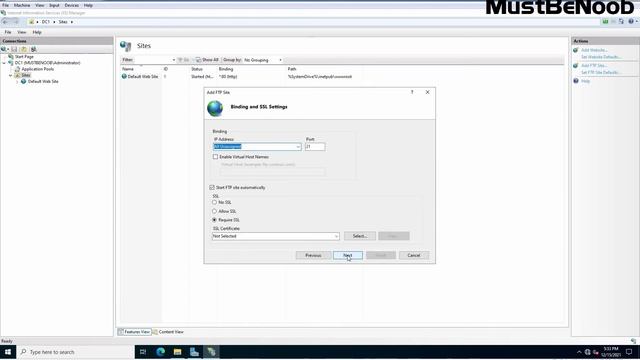Click the save icon in Connections toolbar
Image resolution: width=640 pixels, height=360 pixels.
point(14,49)
